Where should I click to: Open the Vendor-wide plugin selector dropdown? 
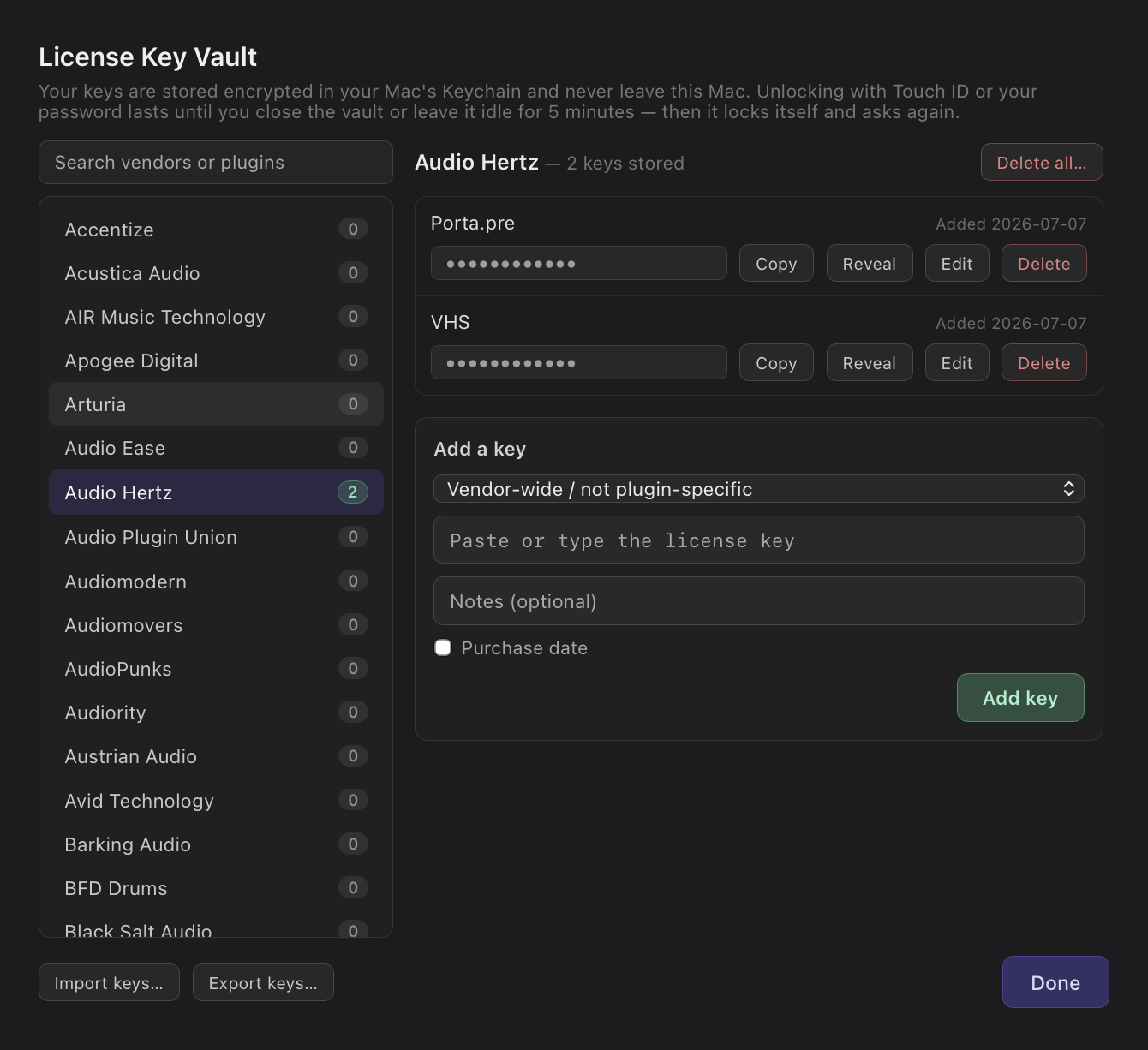(x=759, y=489)
